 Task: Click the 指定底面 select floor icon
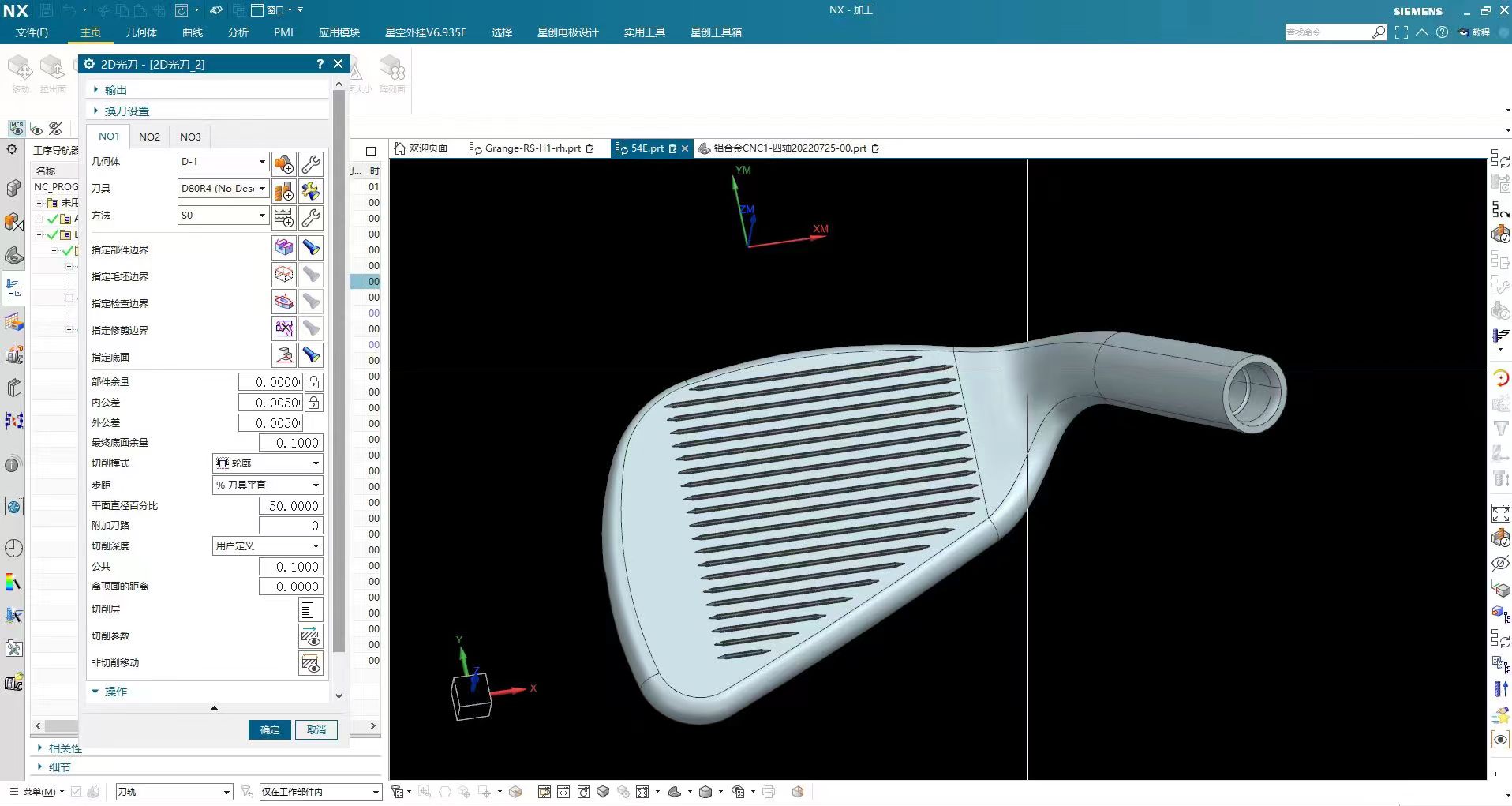[284, 356]
